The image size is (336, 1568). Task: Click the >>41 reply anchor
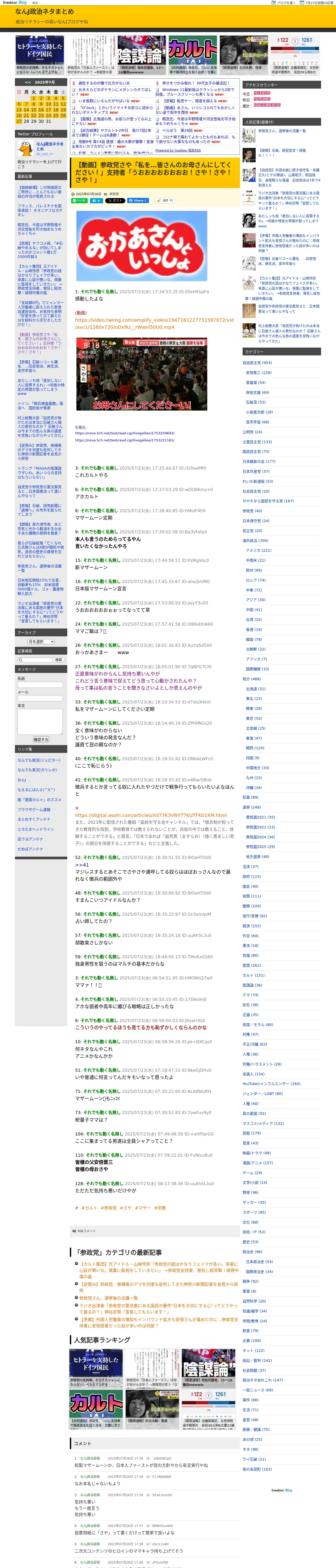(x=82, y=865)
